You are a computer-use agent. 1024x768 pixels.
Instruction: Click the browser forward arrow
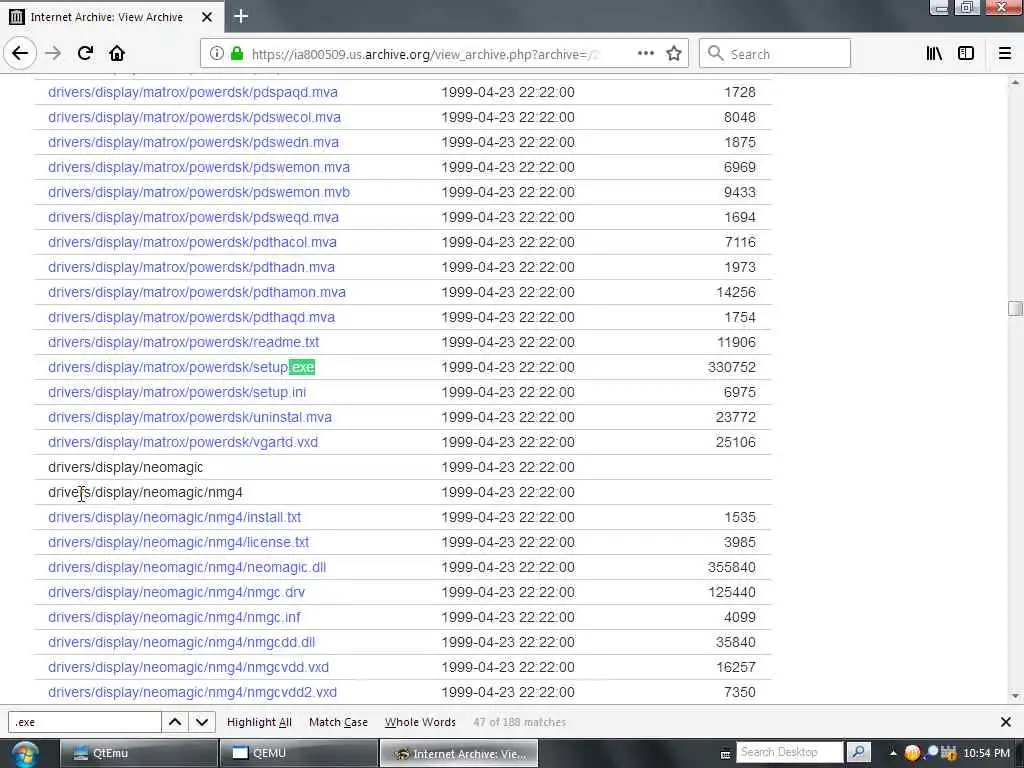53,54
